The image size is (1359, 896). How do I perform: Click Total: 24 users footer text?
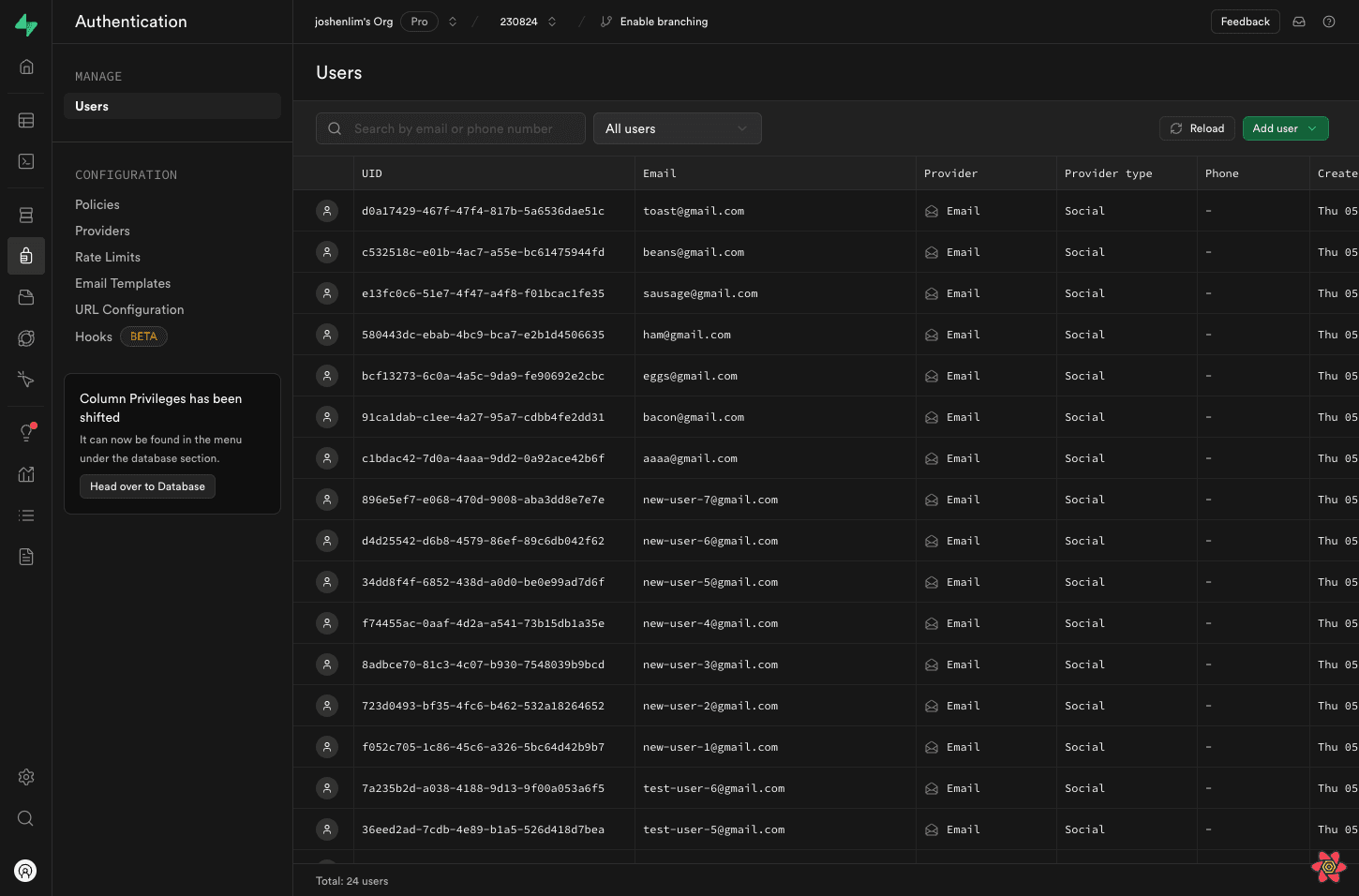(x=351, y=881)
